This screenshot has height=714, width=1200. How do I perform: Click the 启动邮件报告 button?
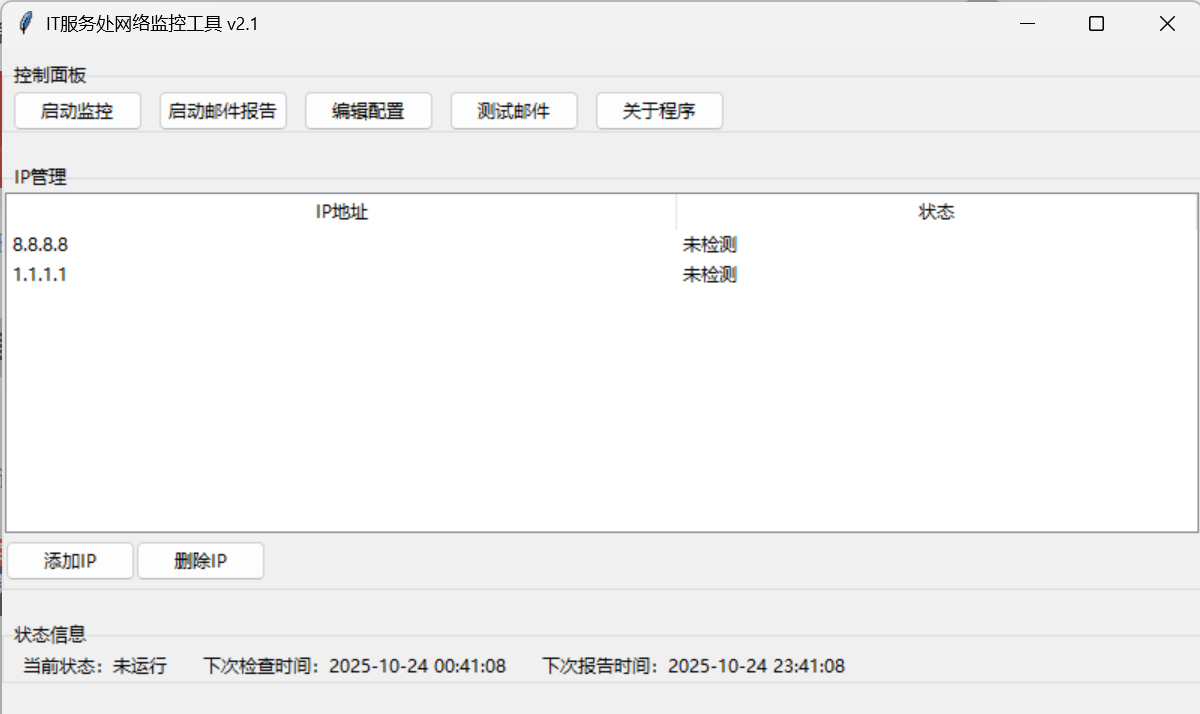(x=223, y=110)
